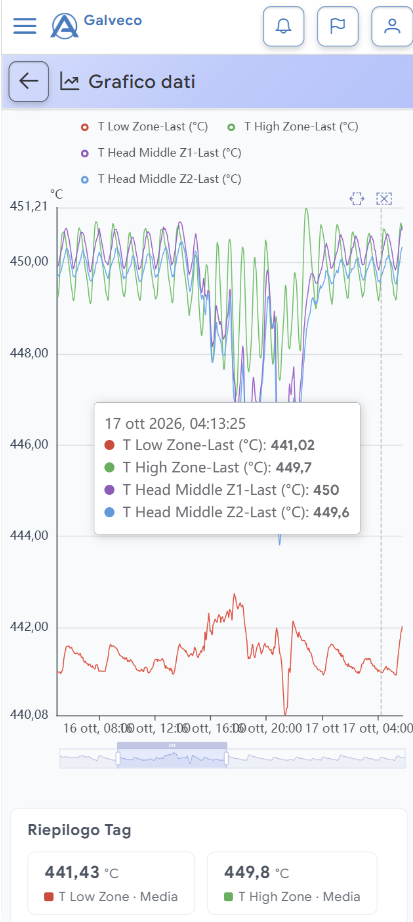Click the 17 ott, 04:00 x-axis label
The height and width of the screenshot is (922, 413).
(x=377, y=729)
